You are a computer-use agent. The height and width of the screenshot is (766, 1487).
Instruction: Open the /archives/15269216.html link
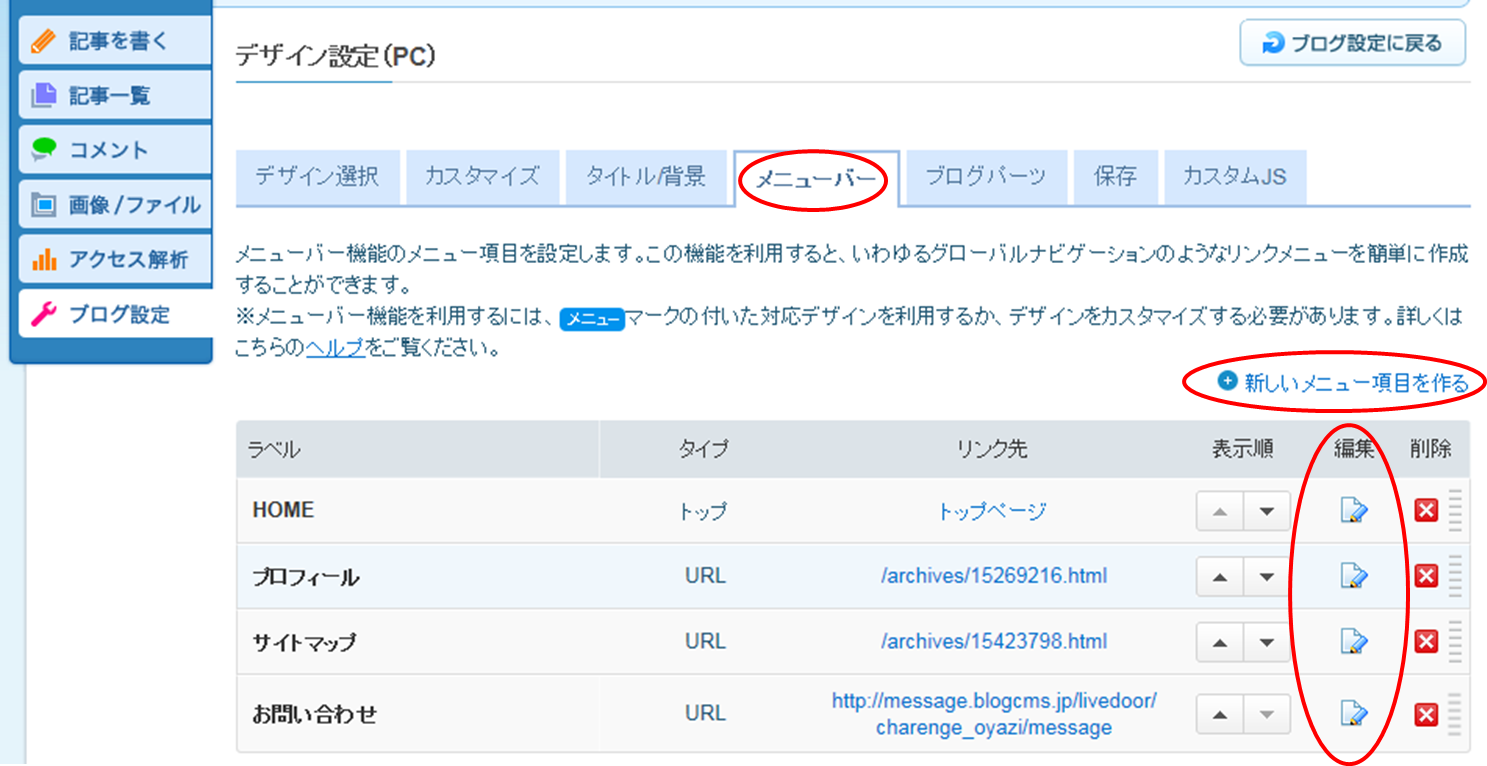(x=994, y=576)
